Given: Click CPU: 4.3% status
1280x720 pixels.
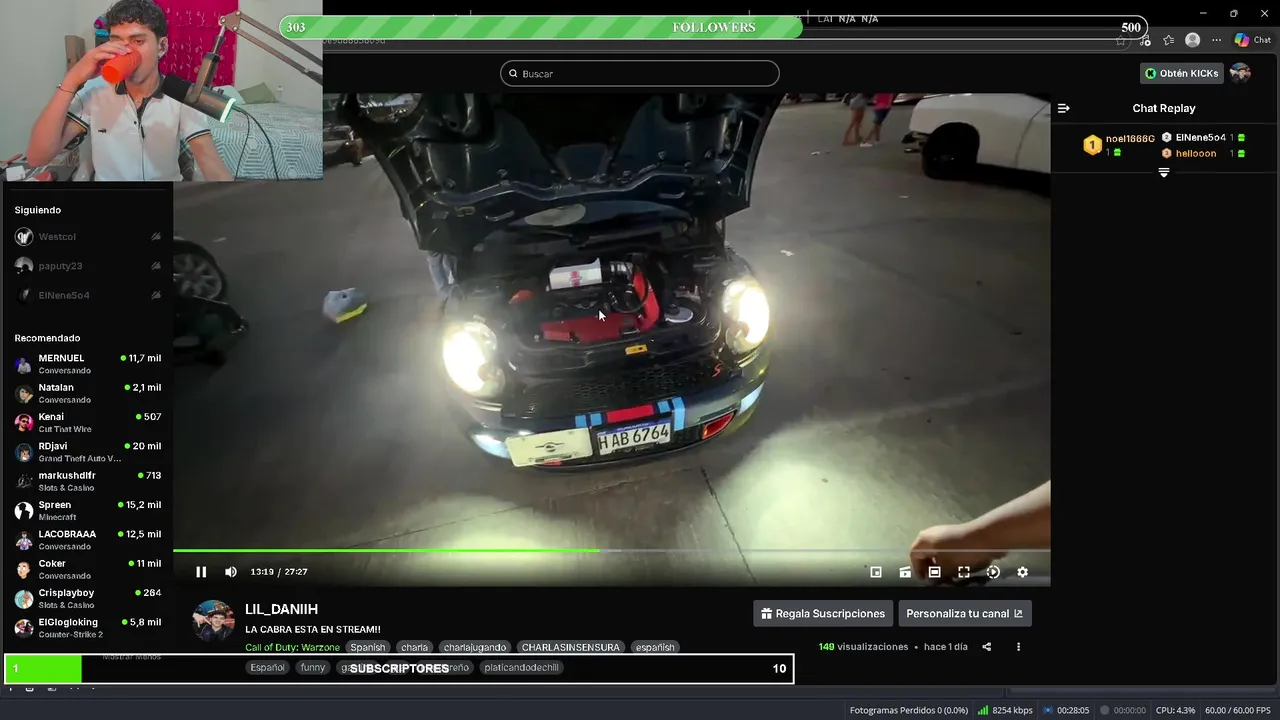Looking at the screenshot, I should (1175, 710).
